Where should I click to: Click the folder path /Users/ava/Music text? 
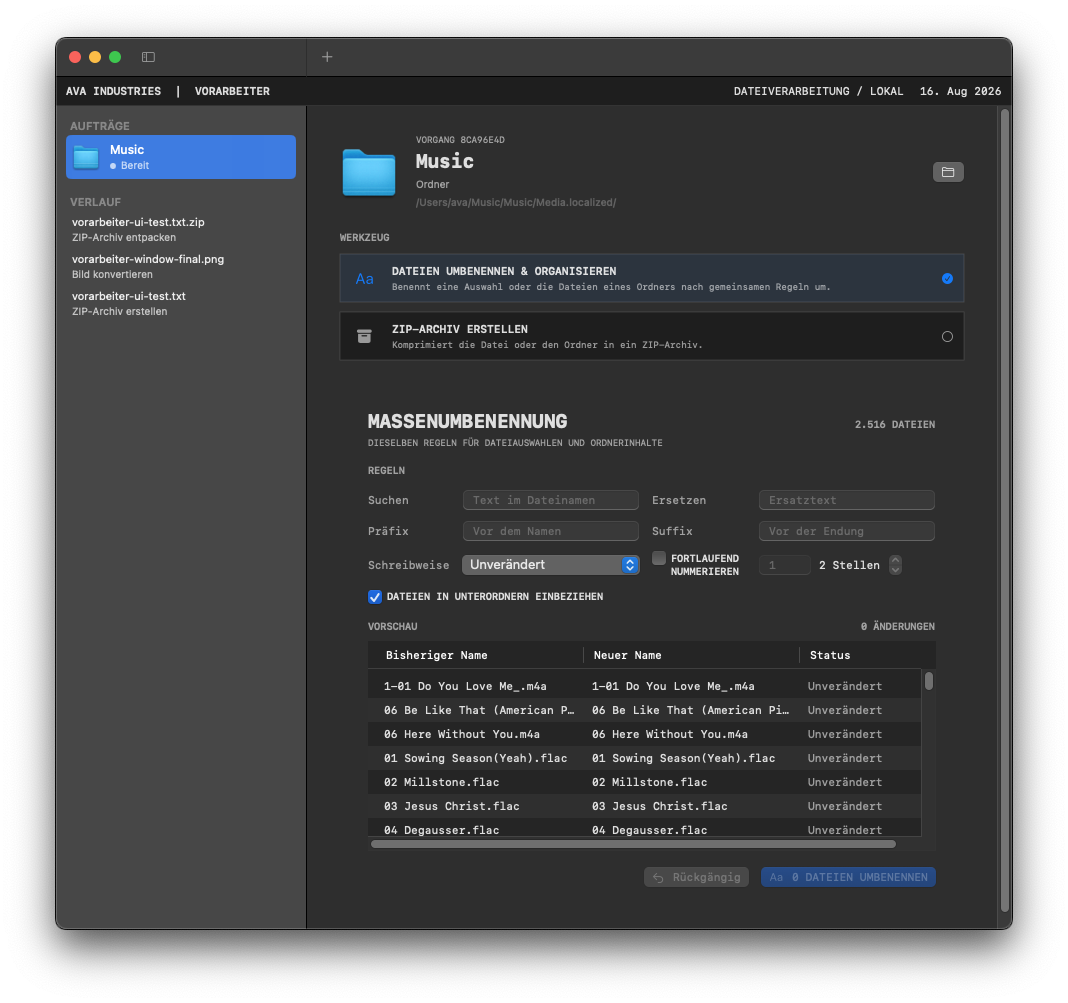pyautogui.click(x=516, y=202)
